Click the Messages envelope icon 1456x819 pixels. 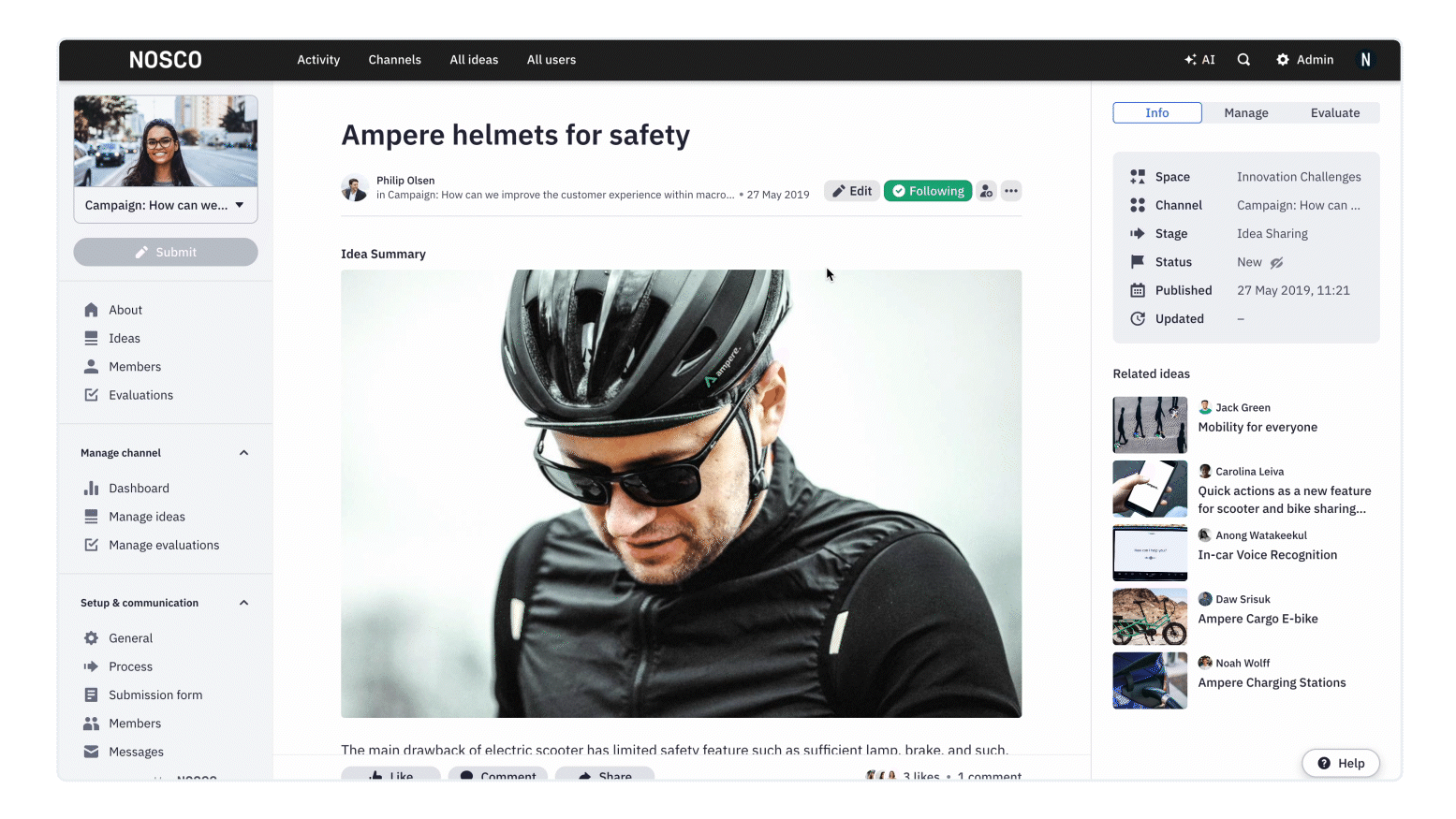91,752
